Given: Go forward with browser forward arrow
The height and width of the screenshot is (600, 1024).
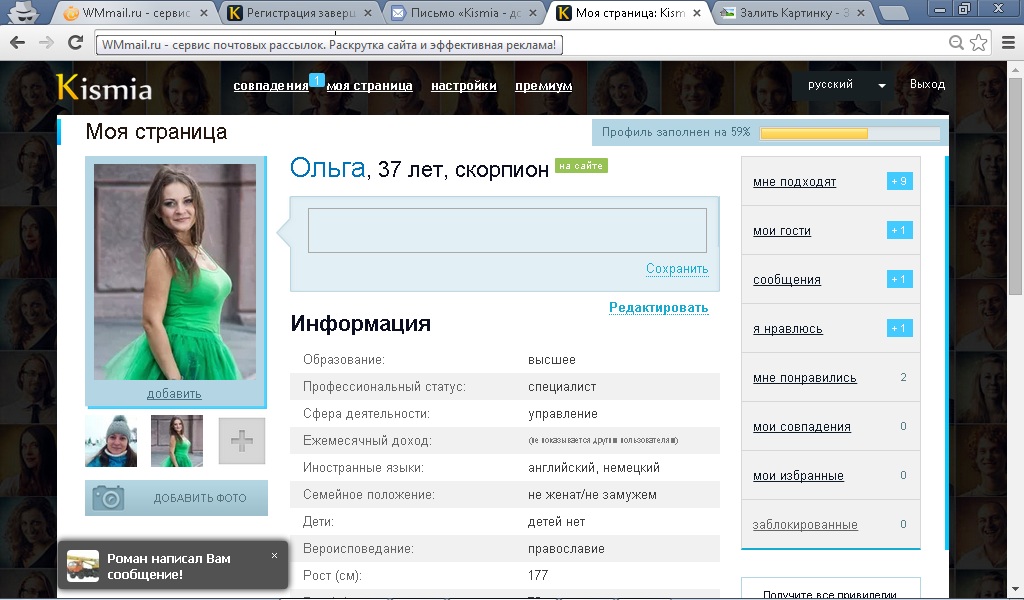Looking at the screenshot, I should [x=46, y=42].
